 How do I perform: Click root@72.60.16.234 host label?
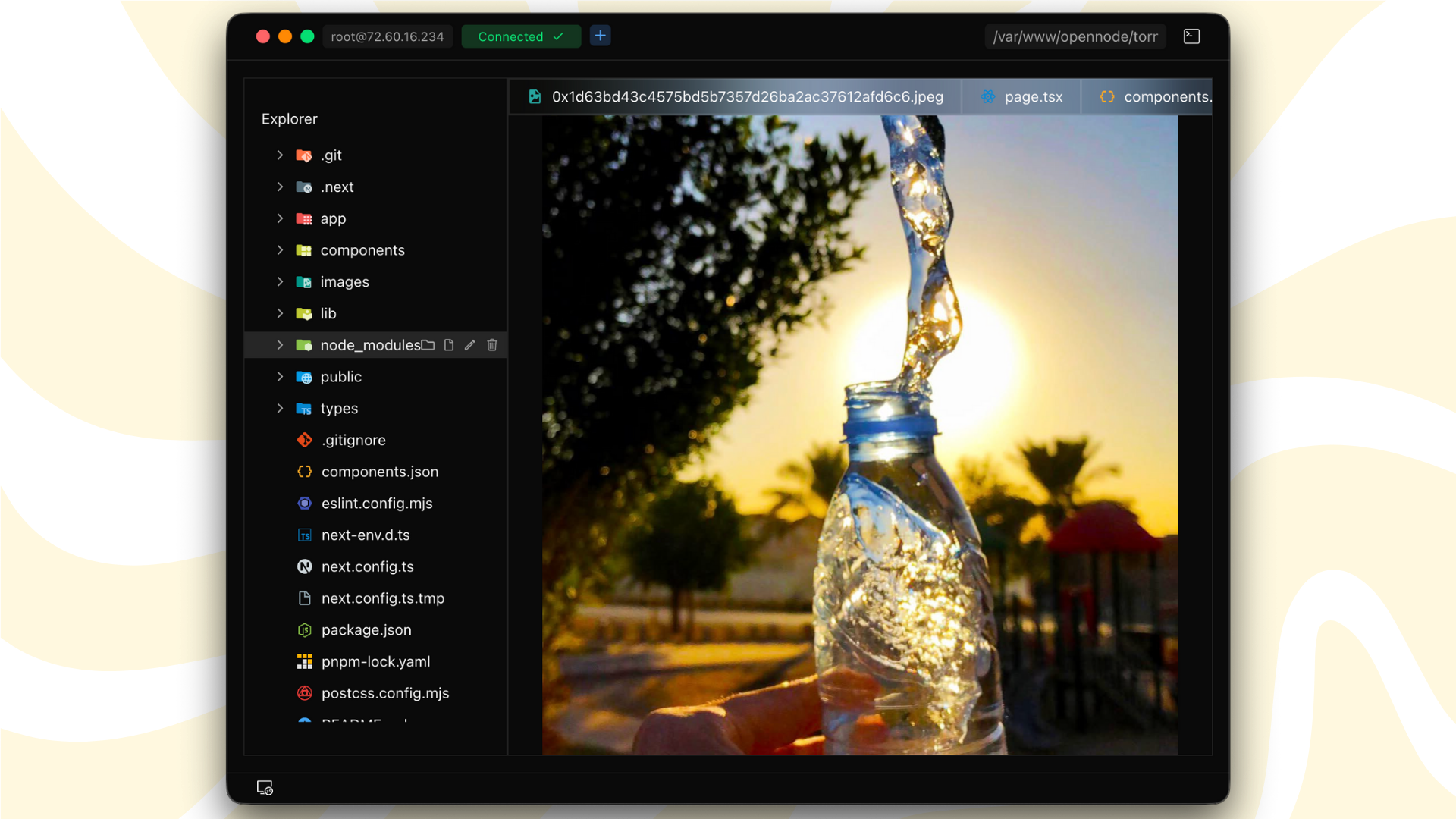388,36
